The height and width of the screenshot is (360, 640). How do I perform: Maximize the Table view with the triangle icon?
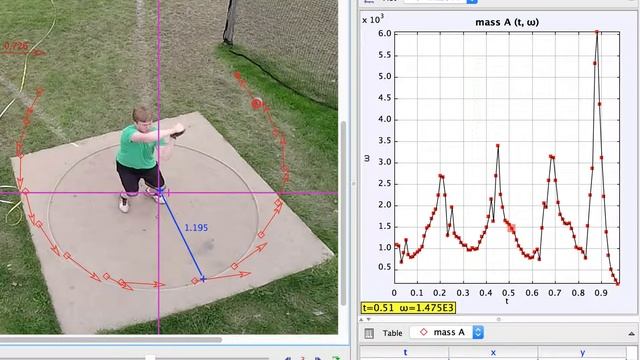(631, 333)
